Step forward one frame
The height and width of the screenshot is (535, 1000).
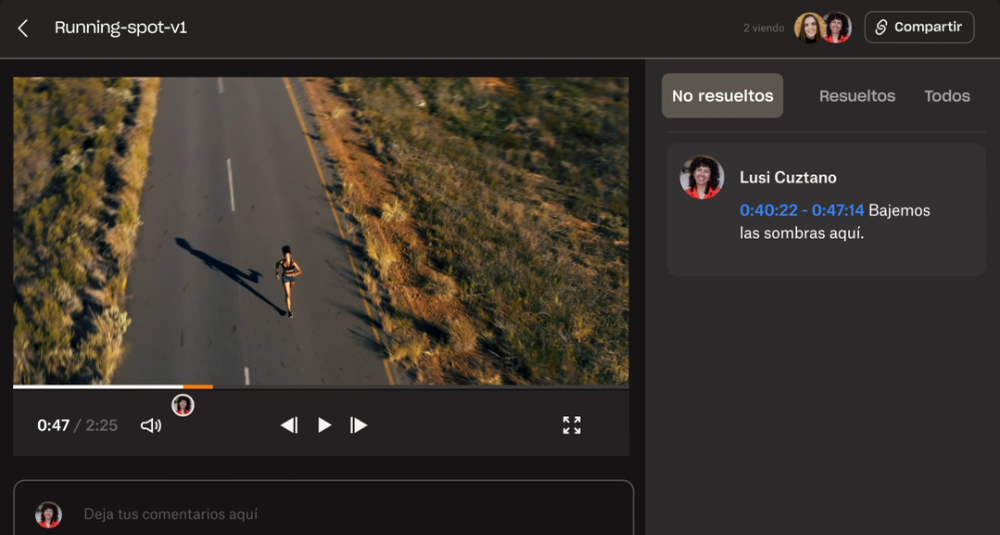coord(358,425)
